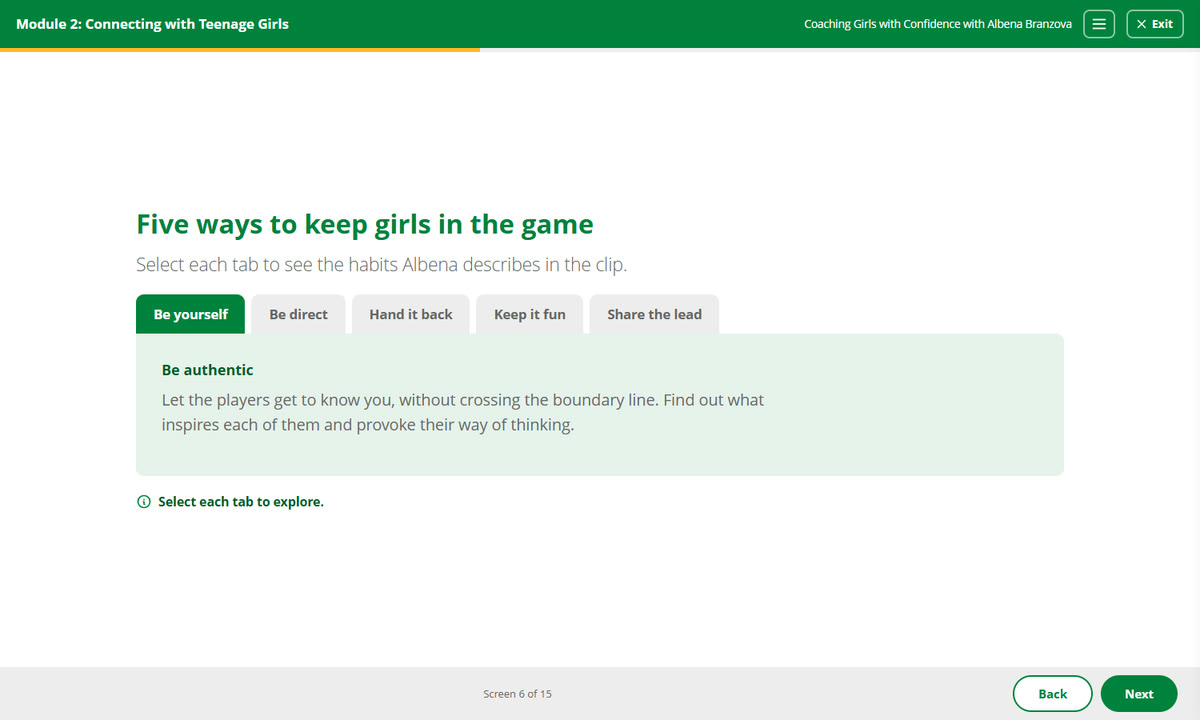This screenshot has width=1200, height=720.
Task: Click the Screen 6 of 15 indicator
Action: click(517, 694)
